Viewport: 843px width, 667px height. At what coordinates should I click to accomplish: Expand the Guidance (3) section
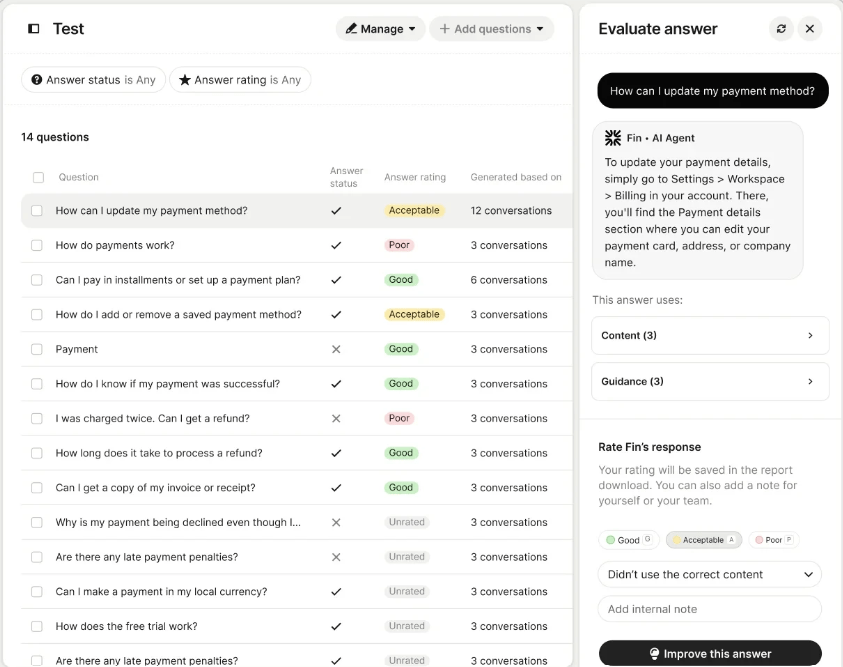point(710,381)
